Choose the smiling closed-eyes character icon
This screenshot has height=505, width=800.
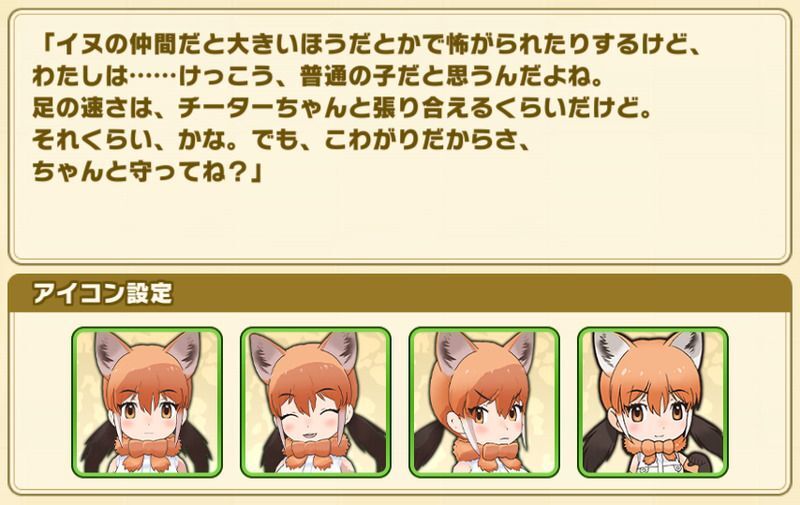(x=315, y=402)
